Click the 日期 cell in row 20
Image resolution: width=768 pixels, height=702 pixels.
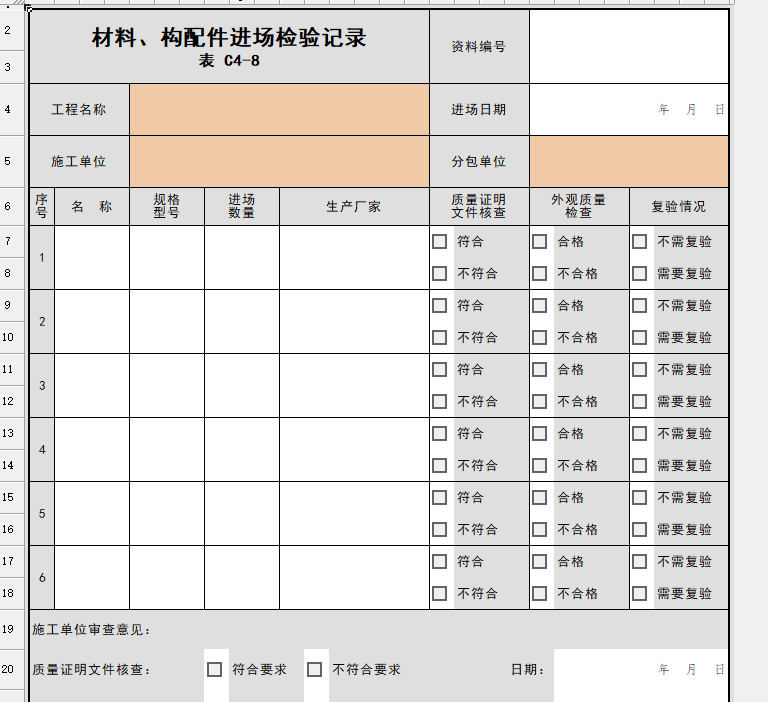(x=640, y=669)
